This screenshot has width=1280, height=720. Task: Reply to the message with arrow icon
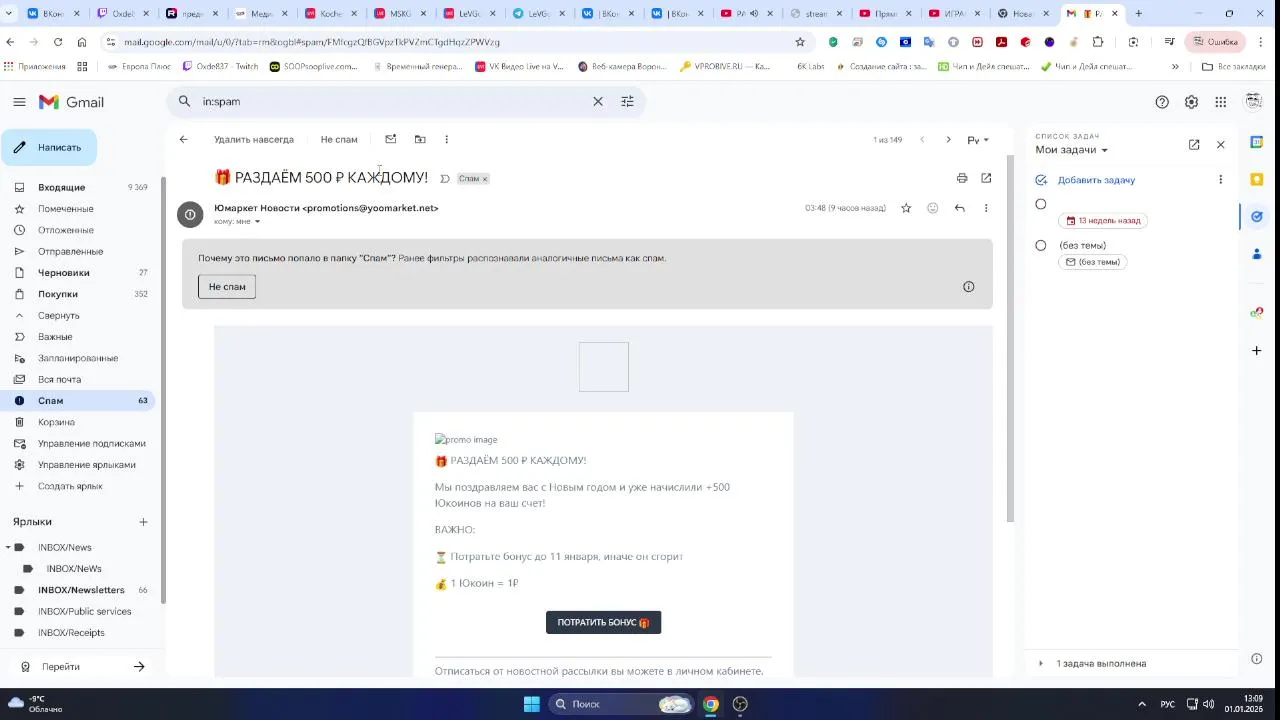point(959,208)
